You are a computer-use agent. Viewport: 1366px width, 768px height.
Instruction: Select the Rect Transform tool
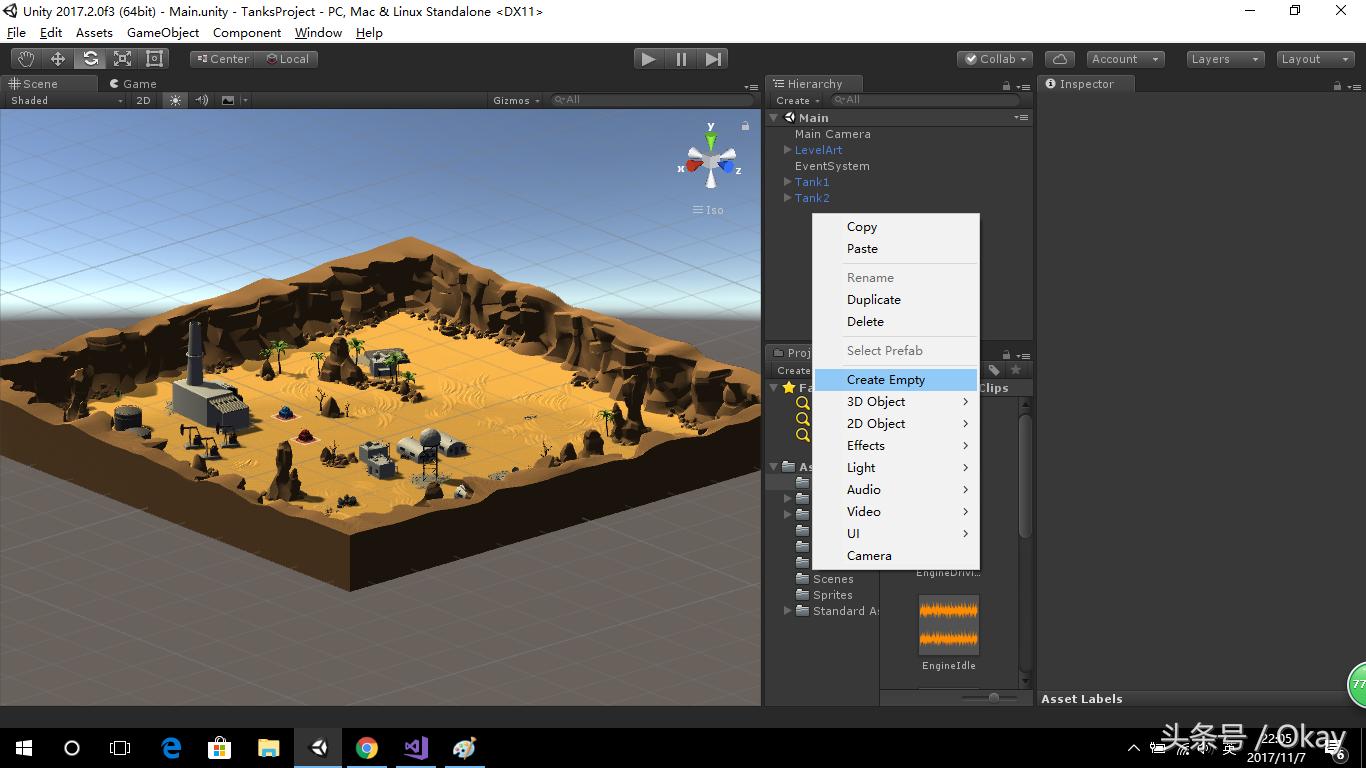[152, 57]
